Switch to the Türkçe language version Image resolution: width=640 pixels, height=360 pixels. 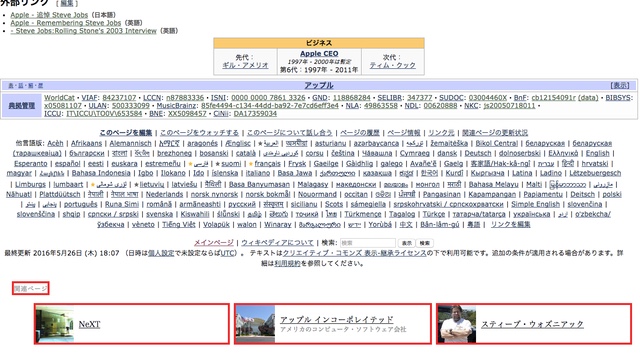[x=434, y=214]
